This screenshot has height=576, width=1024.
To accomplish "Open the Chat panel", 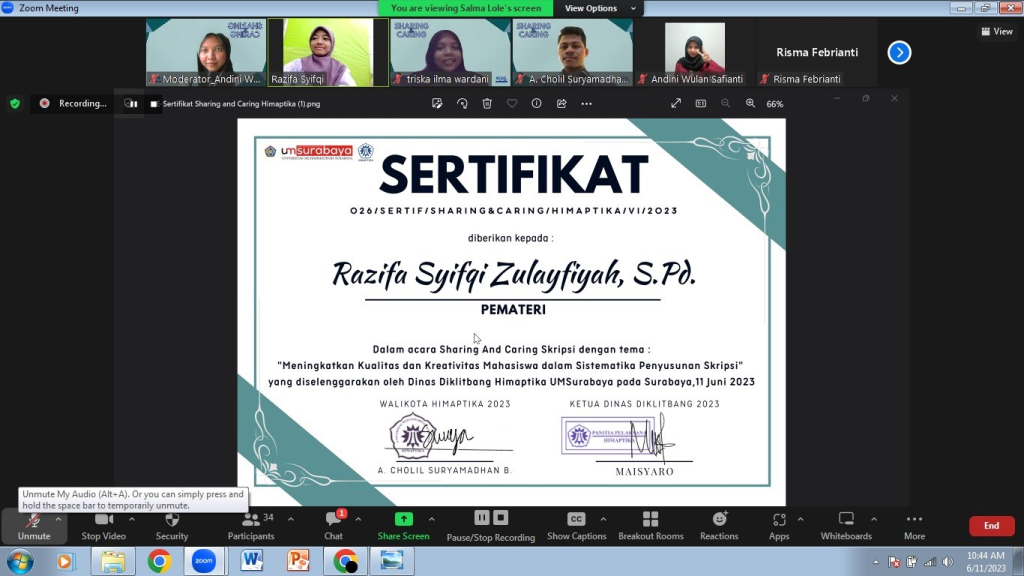I will coord(333,524).
